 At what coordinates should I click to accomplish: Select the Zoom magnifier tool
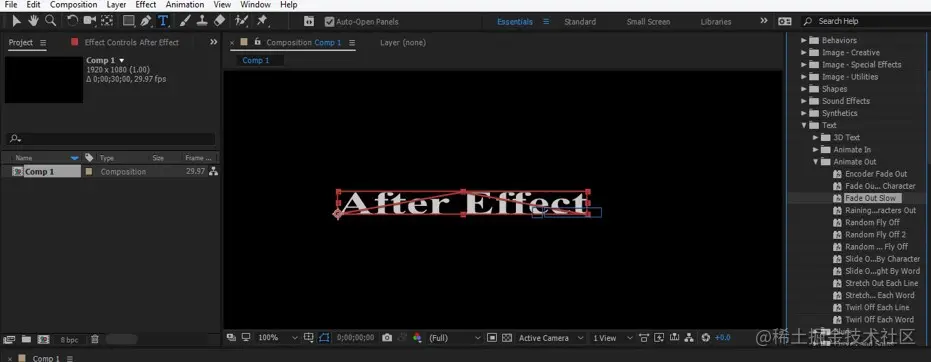pyautogui.click(x=50, y=21)
